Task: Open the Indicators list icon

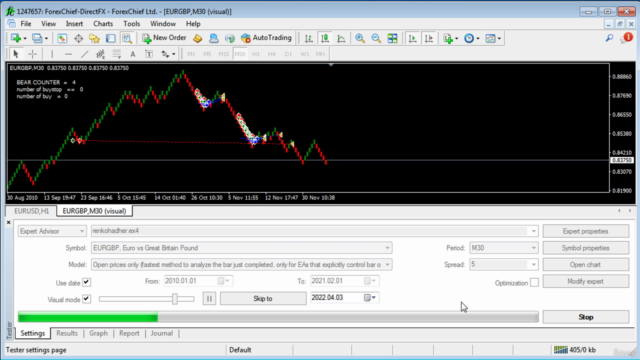Action: [448, 38]
